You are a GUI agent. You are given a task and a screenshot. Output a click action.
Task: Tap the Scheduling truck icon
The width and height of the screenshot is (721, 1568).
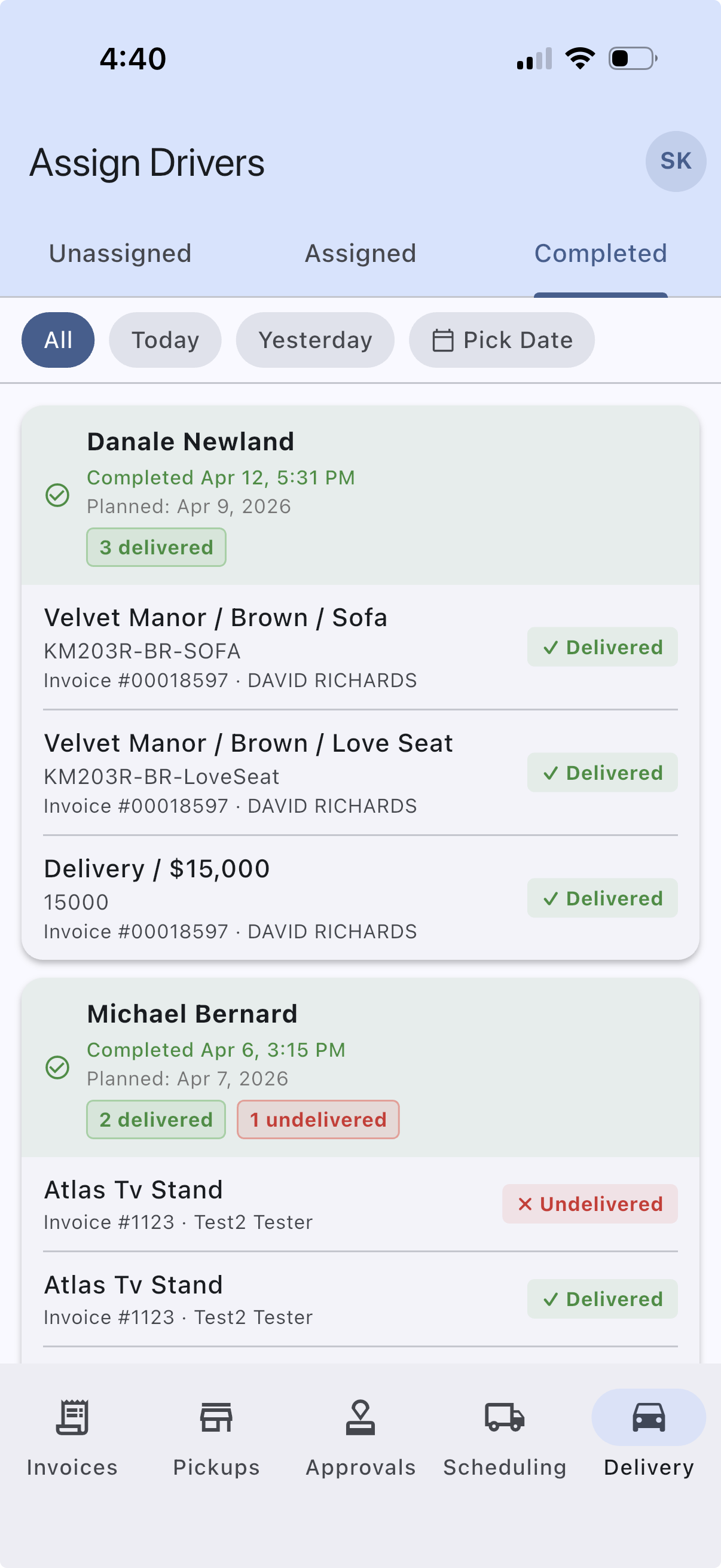coord(505,1418)
